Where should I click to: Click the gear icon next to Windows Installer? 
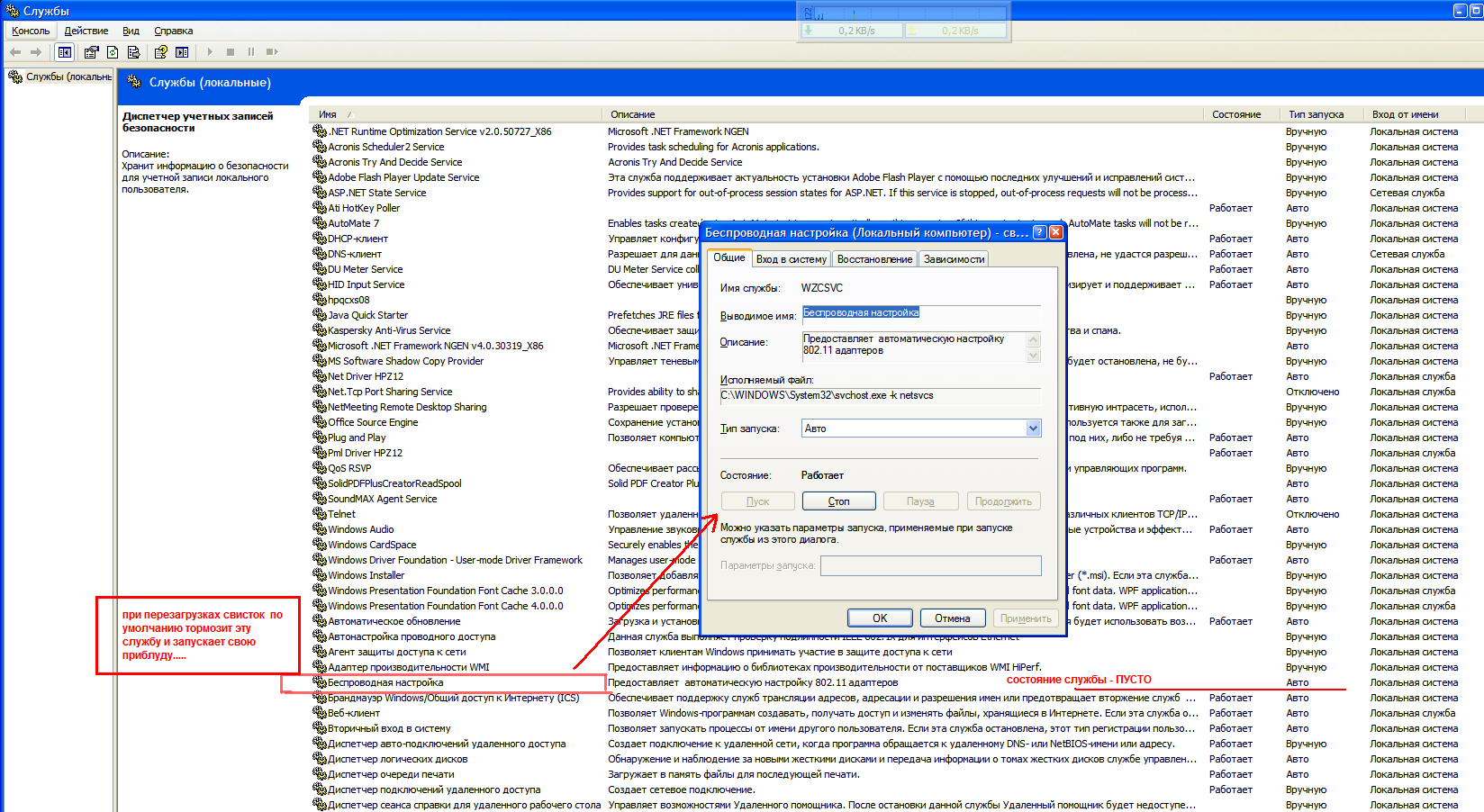point(320,575)
